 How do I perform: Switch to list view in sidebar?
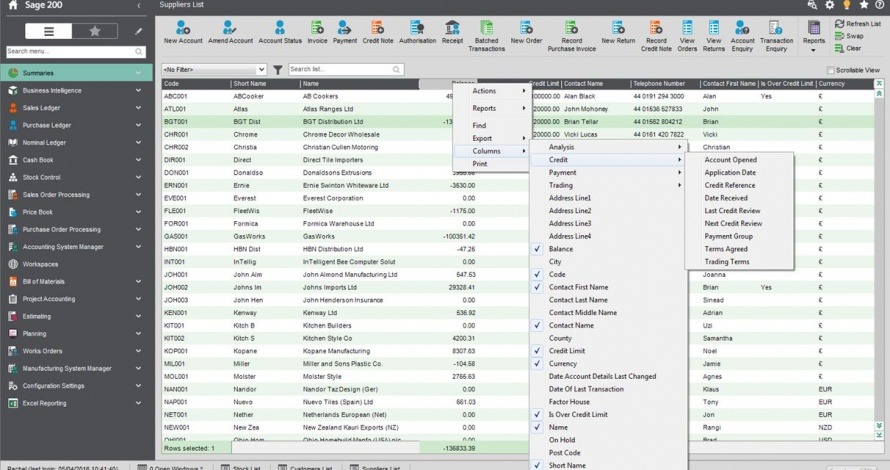coord(49,31)
